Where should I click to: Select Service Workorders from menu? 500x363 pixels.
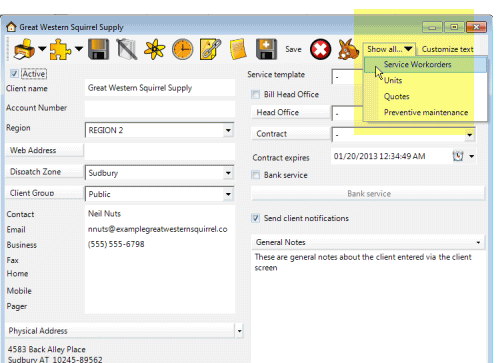click(425, 65)
